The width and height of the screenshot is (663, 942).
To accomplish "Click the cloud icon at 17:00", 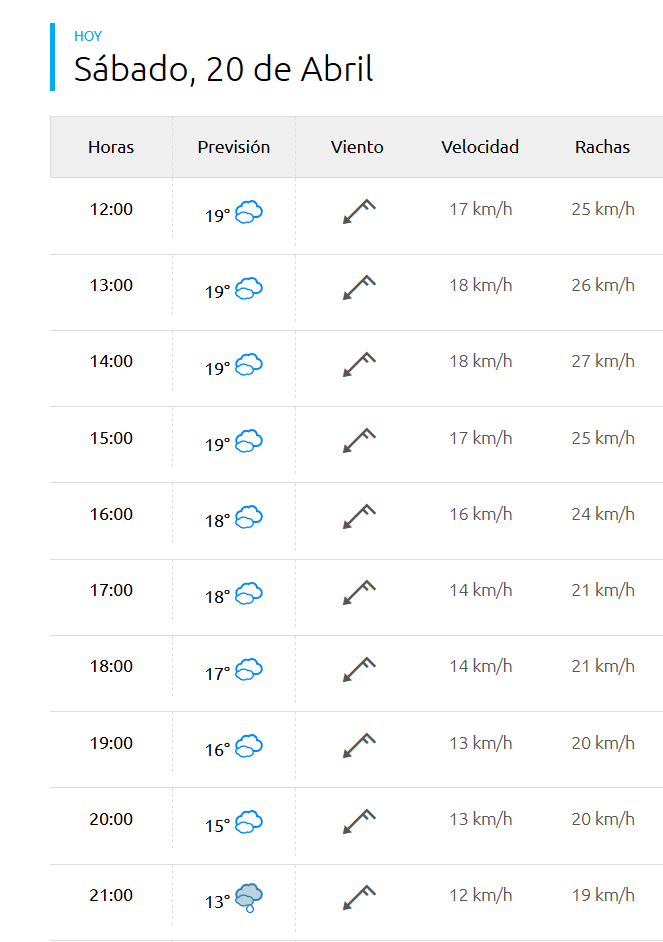I will [249, 593].
